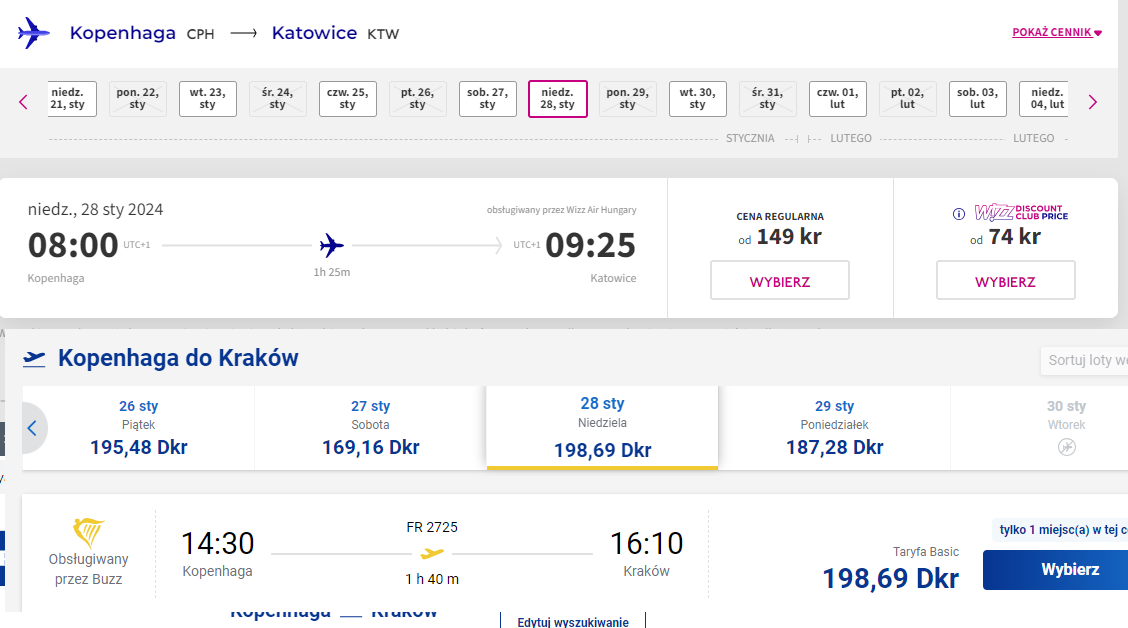Click the Wizz Air airplane logo icon
1128x628 pixels.
(34, 33)
